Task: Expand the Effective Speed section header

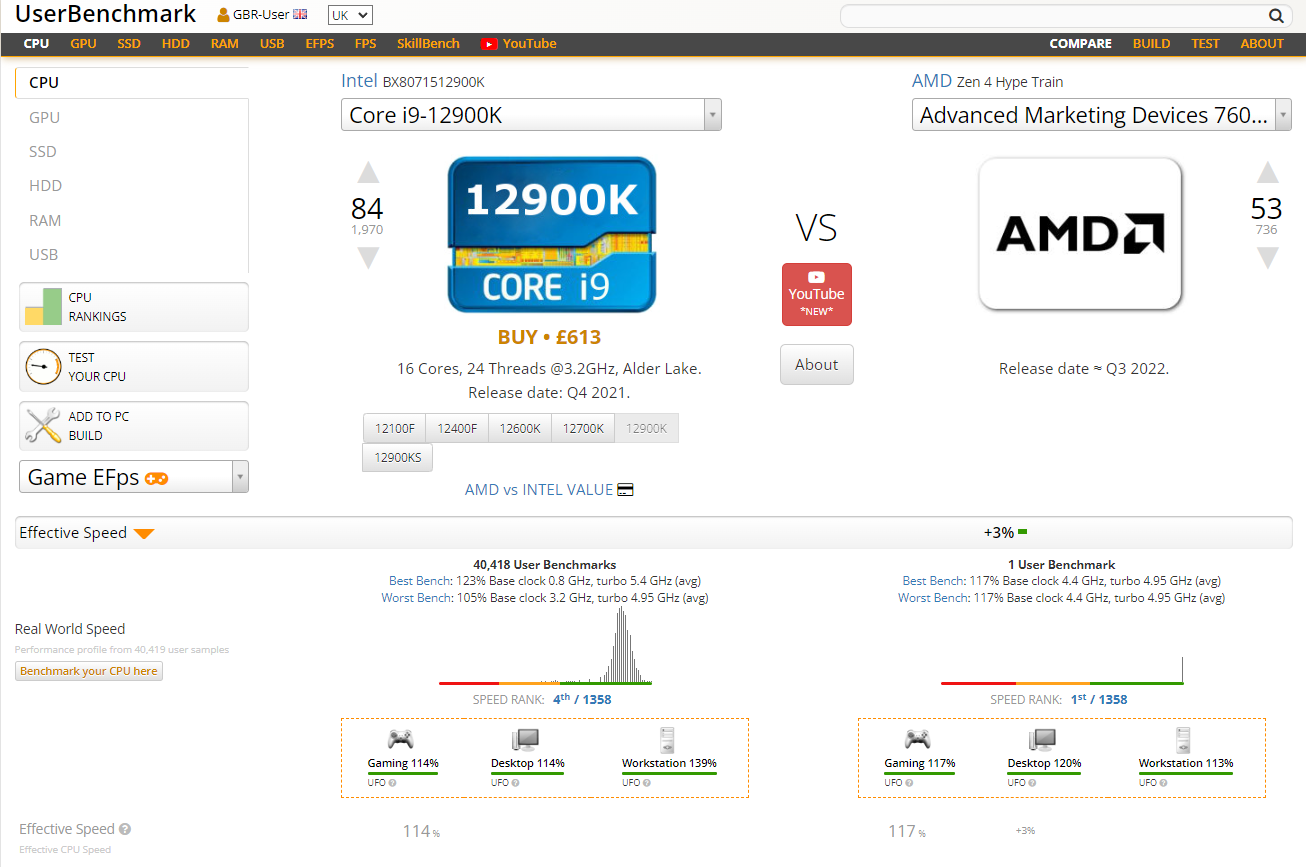Action: 654,533
